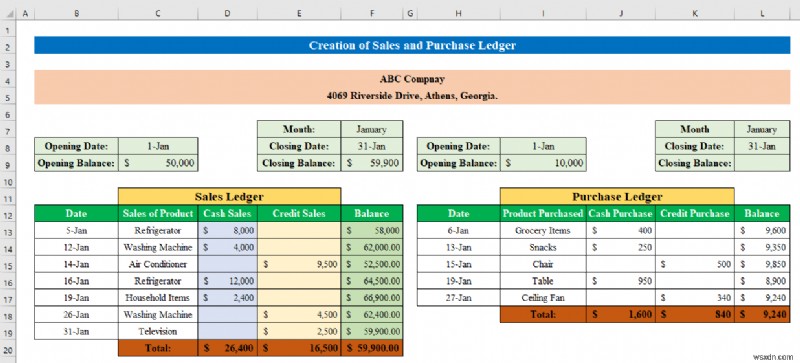Select the '4069 Riverside Drive, Athens, Georgia.' address cell
Image resolution: width=800 pixels, height=363 pixels.
pos(412,95)
